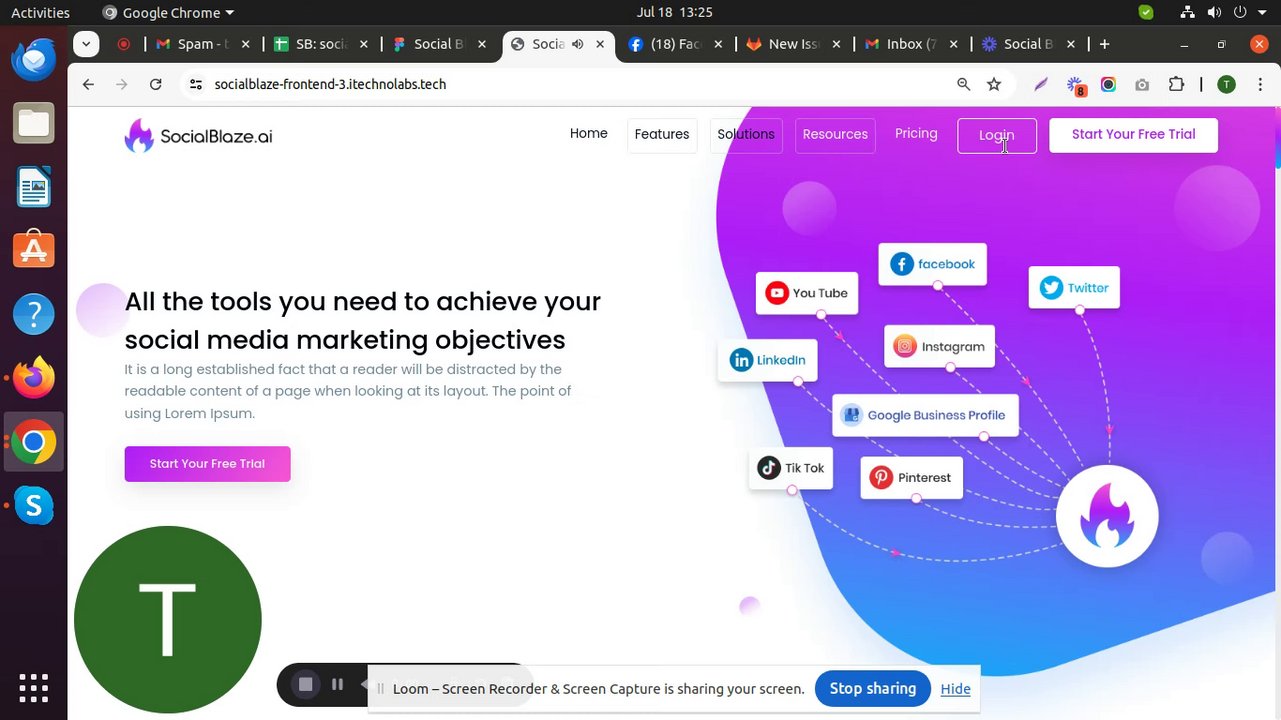Select the facebook card icon
Viewport: 1281px width, 720px height.
902,264
